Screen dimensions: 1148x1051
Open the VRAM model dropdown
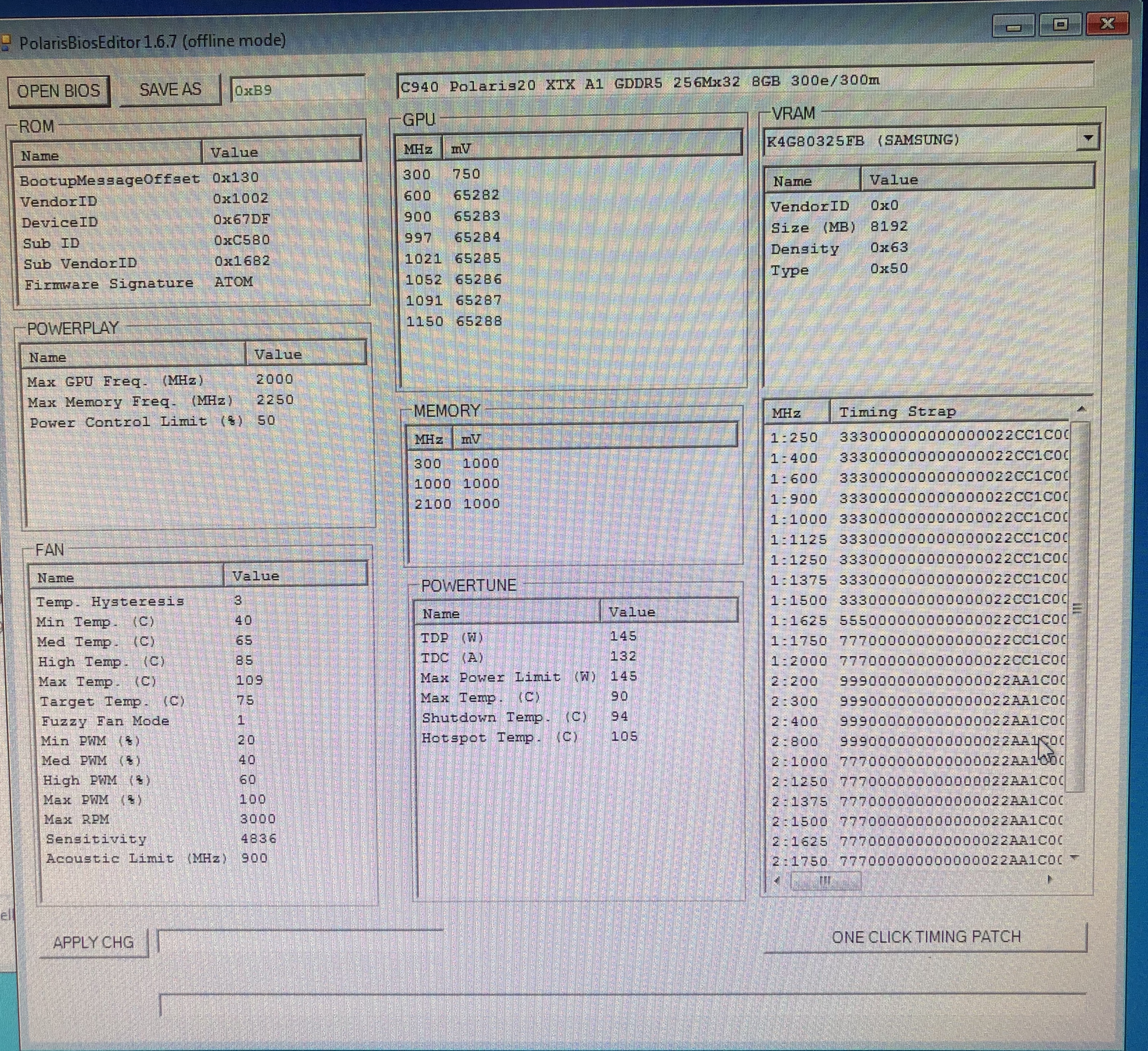click(1088, 138)
